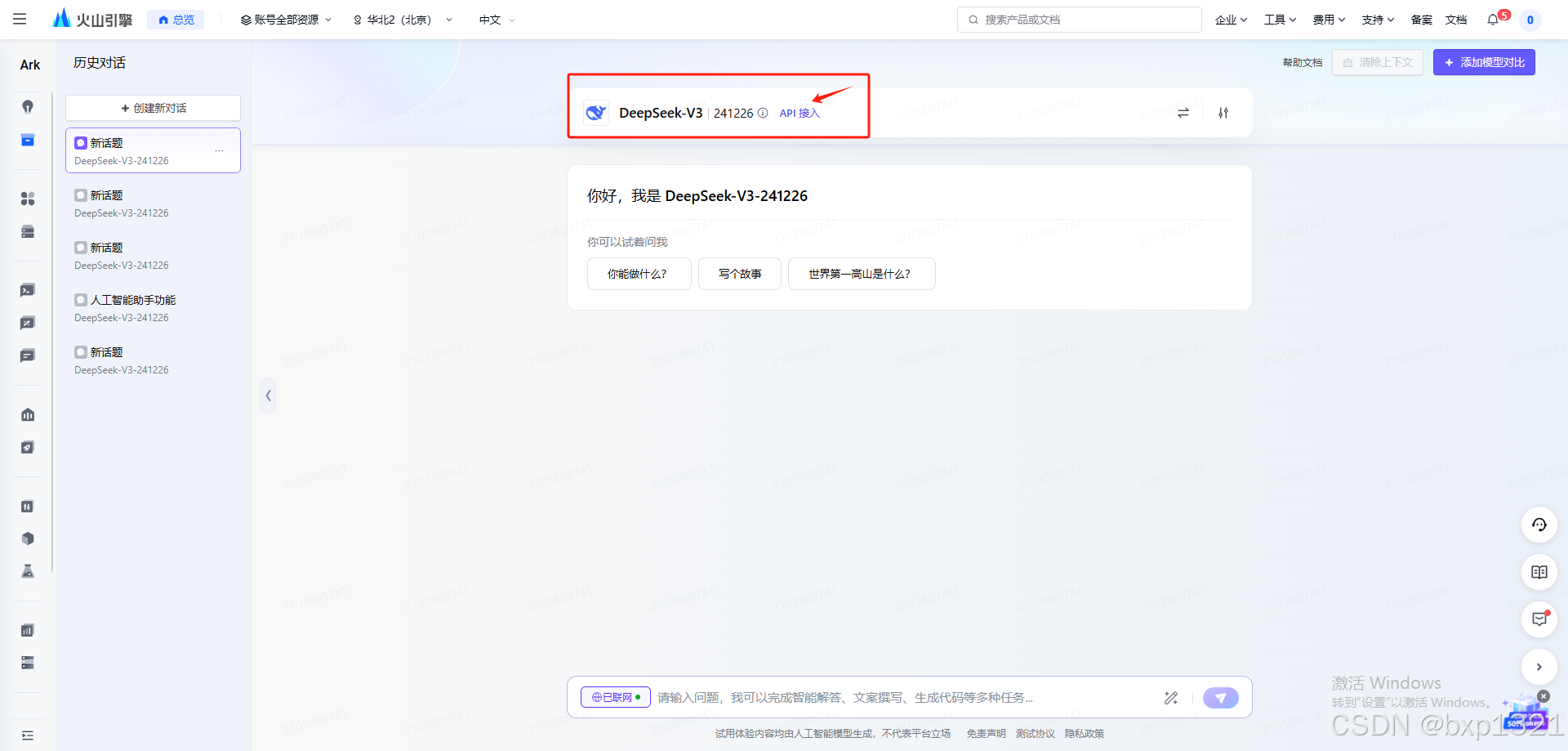Open the 备案 menu item
The image size is (1568, 751).
tap(1421, 20)
